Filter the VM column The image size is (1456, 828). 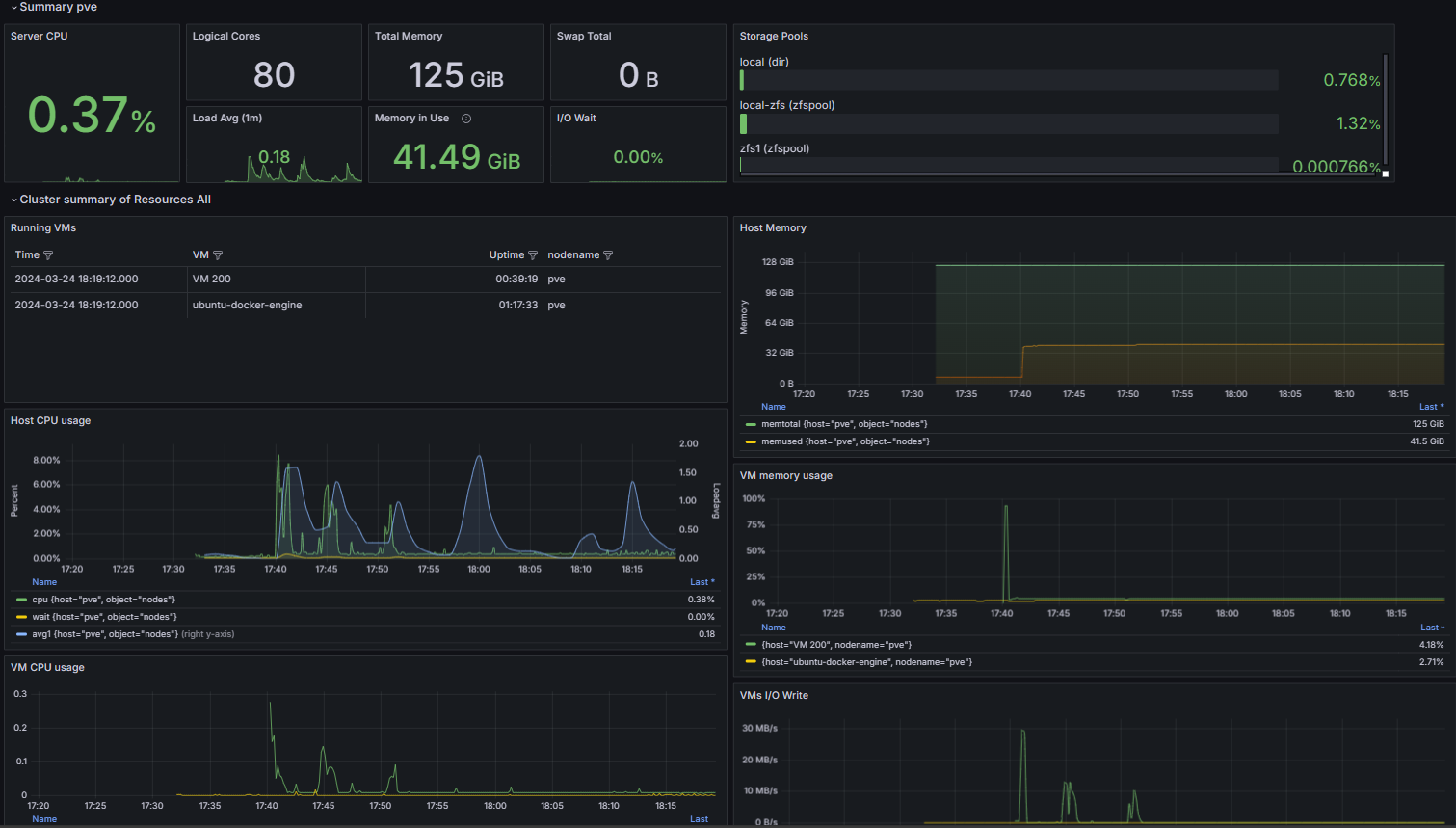click(218, 255)
